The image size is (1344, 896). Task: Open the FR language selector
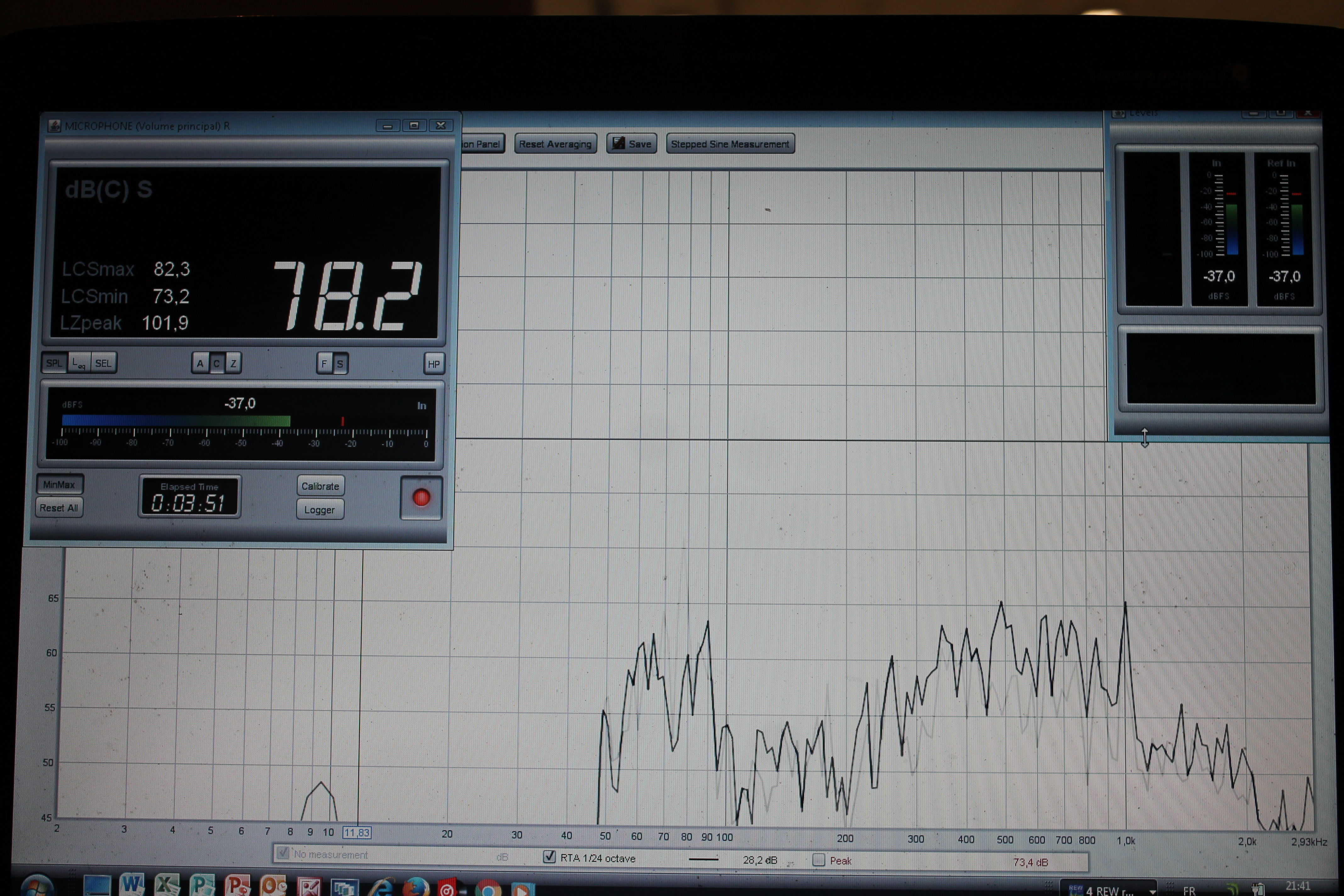point(1189,890)
